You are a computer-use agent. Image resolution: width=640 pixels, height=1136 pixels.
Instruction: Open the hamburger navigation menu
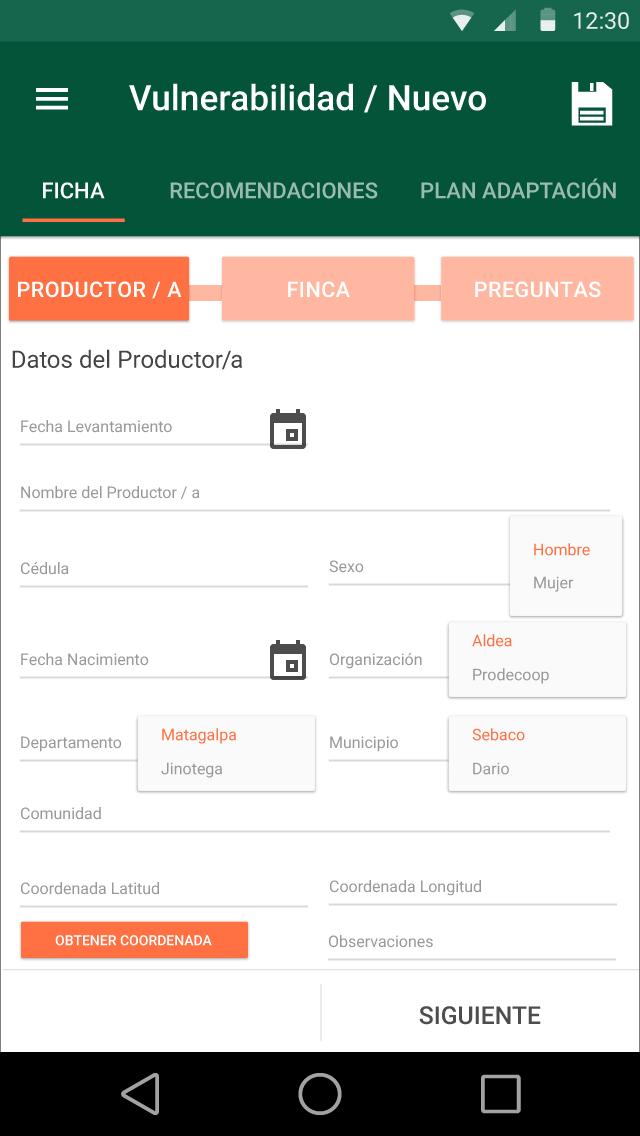pos(52,99)
